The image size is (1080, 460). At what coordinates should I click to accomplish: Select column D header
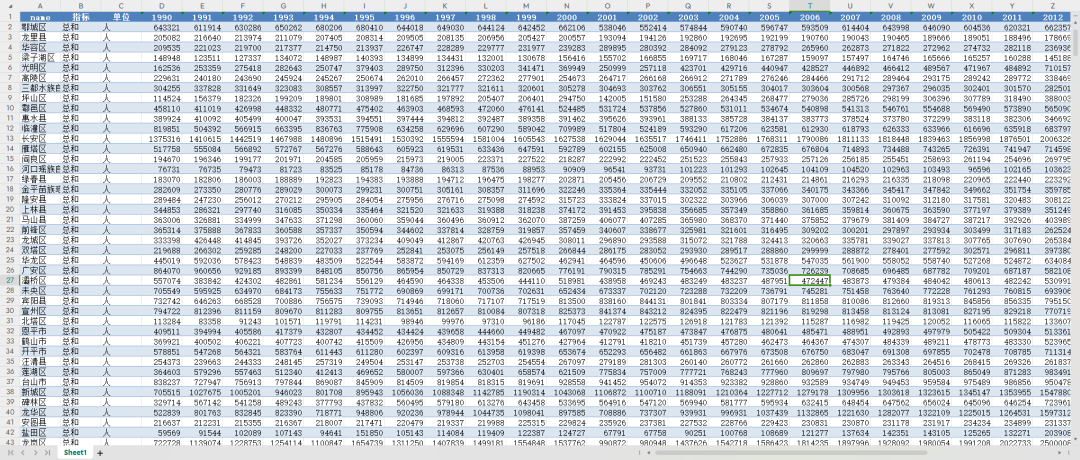tap(161, 5)
